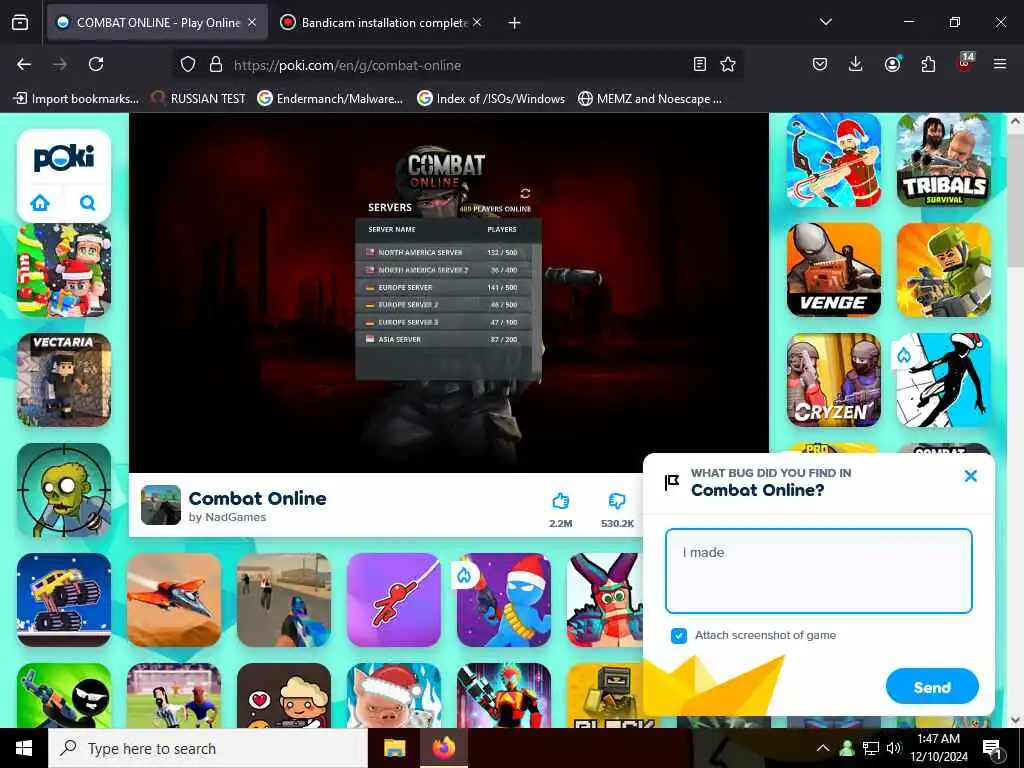This screenshot has width=1024, height=768.
Task: Select North America Server row
Action: click(x=444, y=252)
